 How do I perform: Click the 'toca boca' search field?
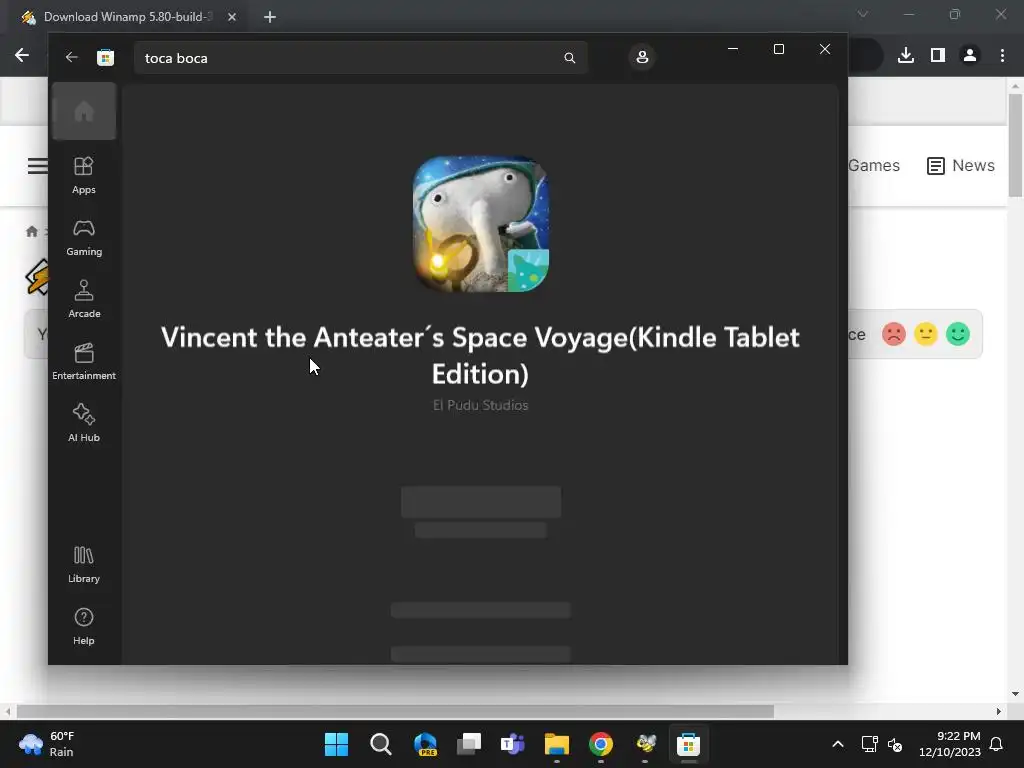(360, 58)
